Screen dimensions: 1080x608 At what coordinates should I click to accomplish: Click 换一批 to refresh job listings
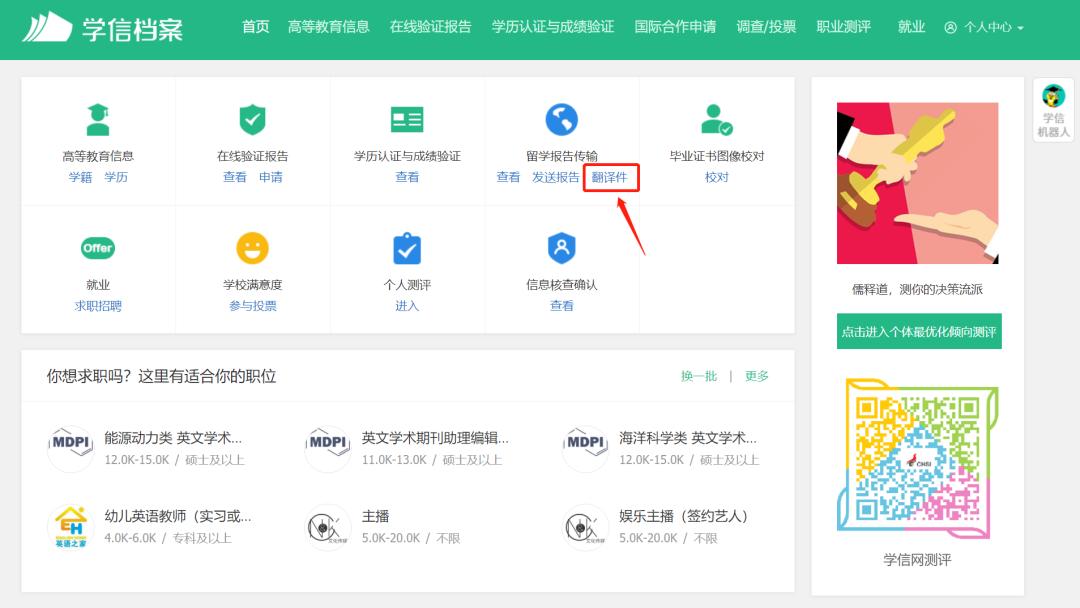[698, 375]
